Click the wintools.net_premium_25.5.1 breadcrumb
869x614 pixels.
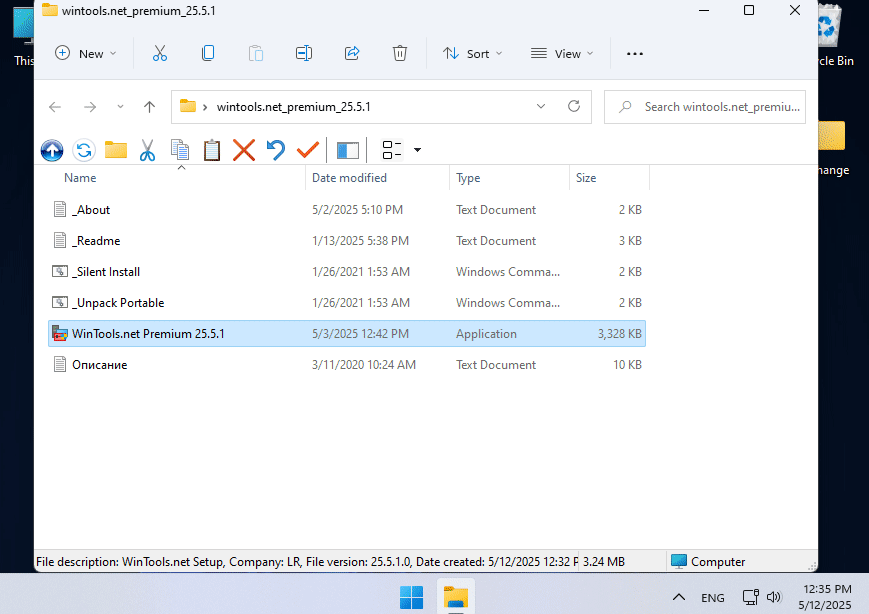(x=294, y=107)
